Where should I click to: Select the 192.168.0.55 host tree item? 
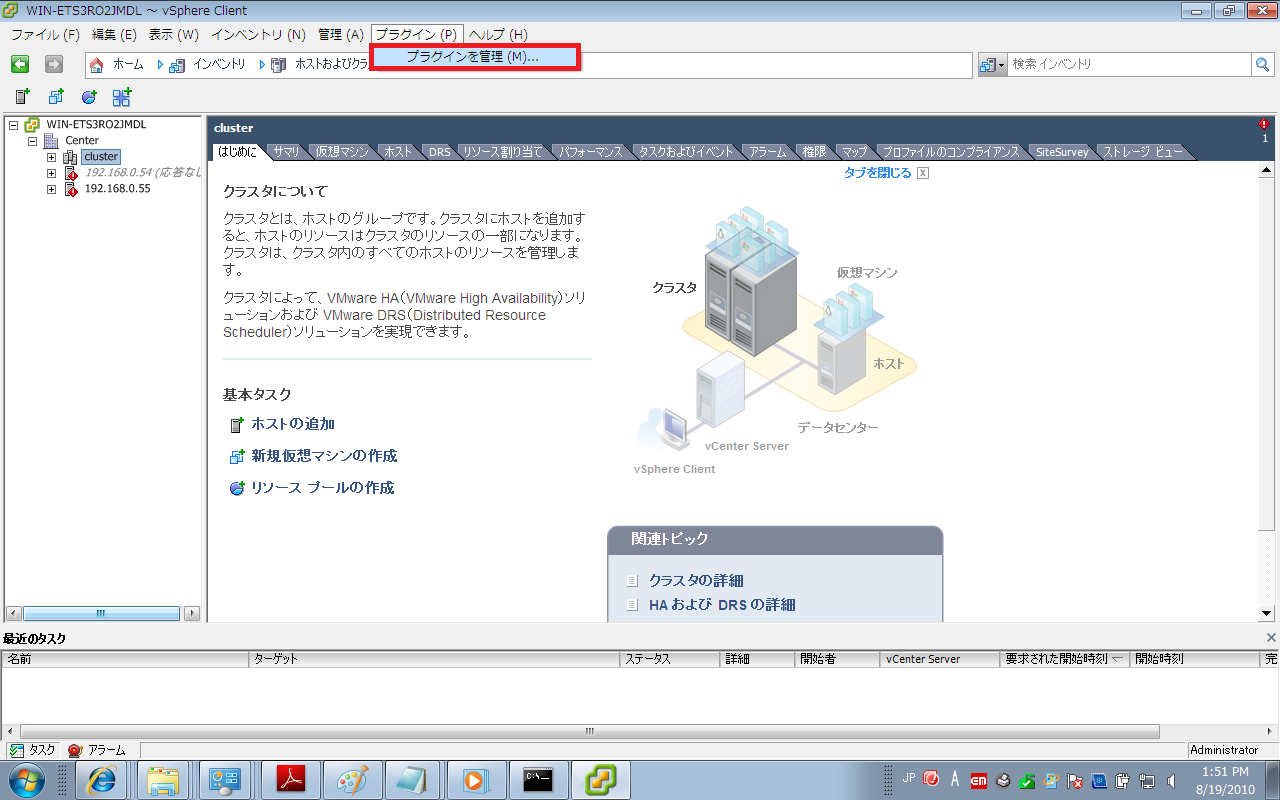pyautogui.click(x=117, y=189)
